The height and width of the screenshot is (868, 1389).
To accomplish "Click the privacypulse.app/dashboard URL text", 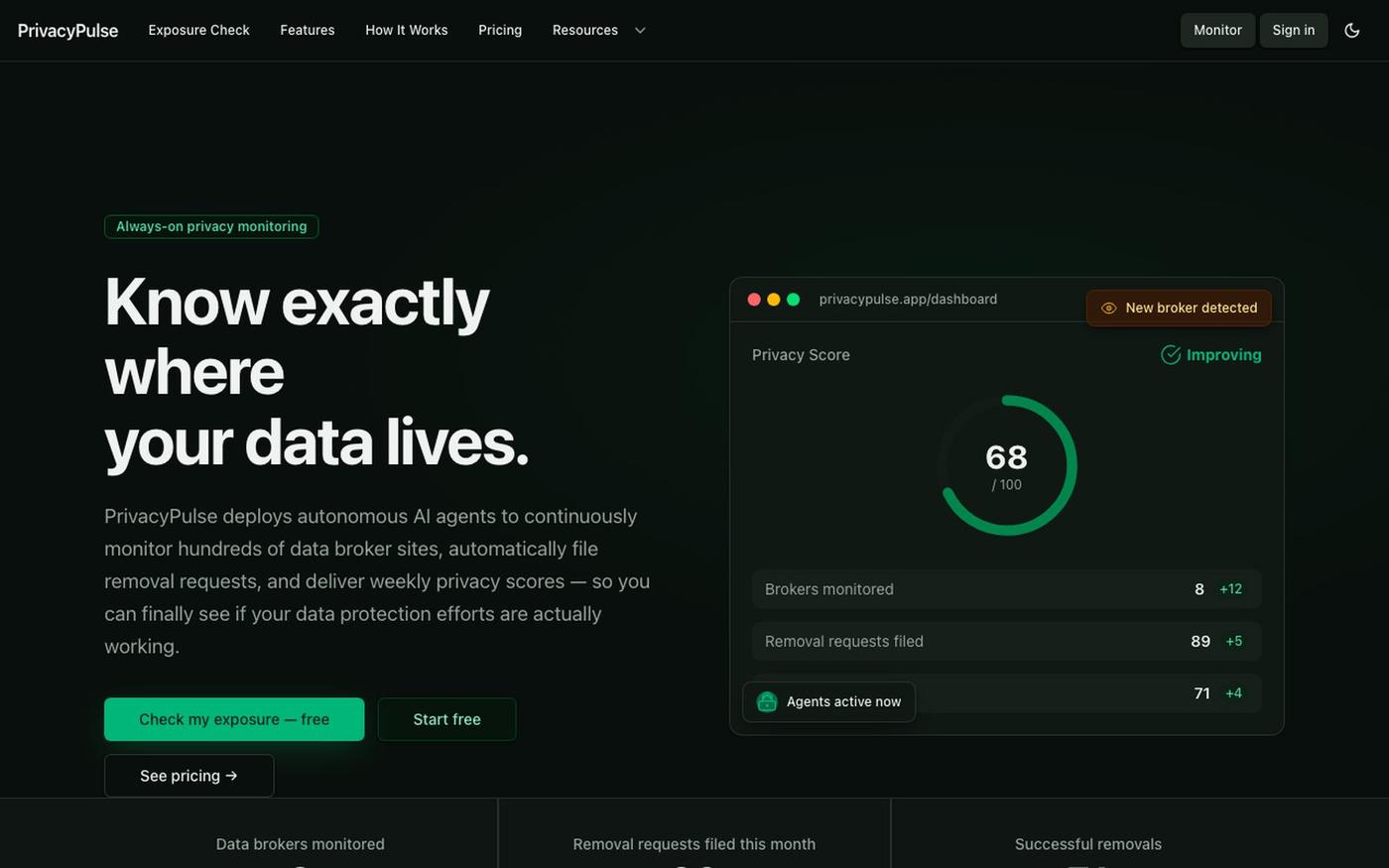I will [x=908, y=300].
